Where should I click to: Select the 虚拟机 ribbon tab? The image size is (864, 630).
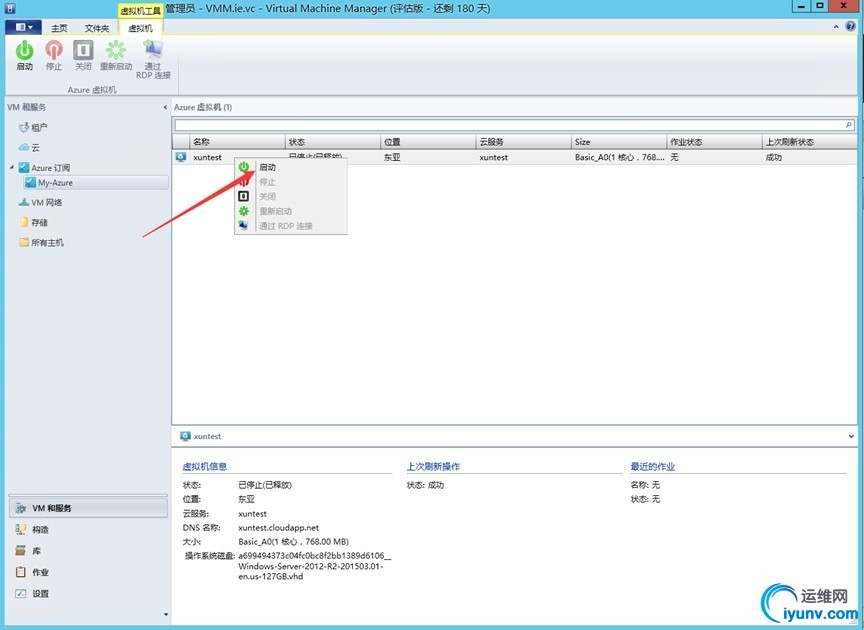click(141, 28)
